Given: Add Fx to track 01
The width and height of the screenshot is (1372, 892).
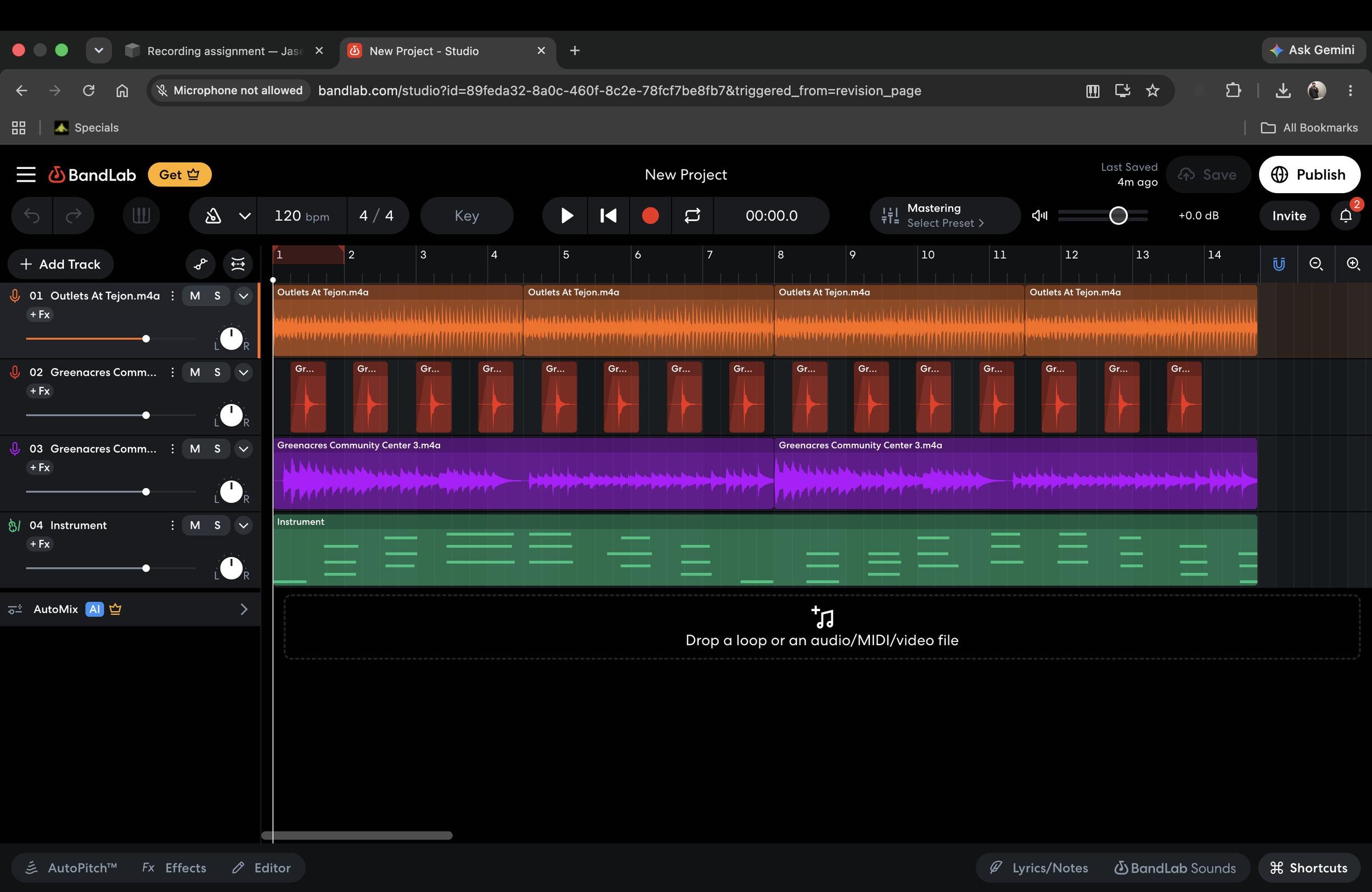Looking at the screenshot, I should click(x=40, y=315).
